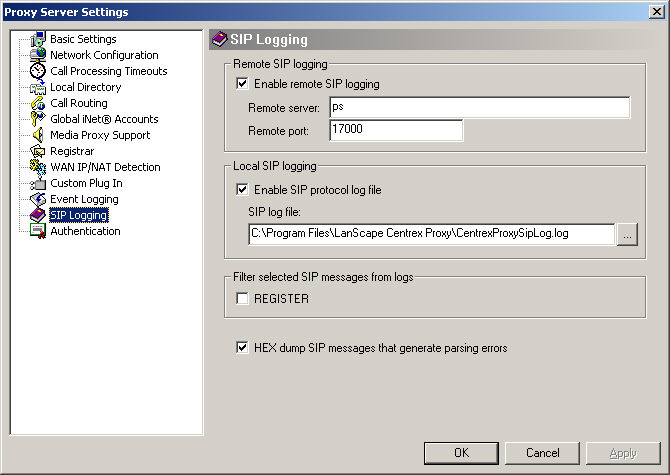Open Authentication settings
670x475 pixels.
(85, 231)
